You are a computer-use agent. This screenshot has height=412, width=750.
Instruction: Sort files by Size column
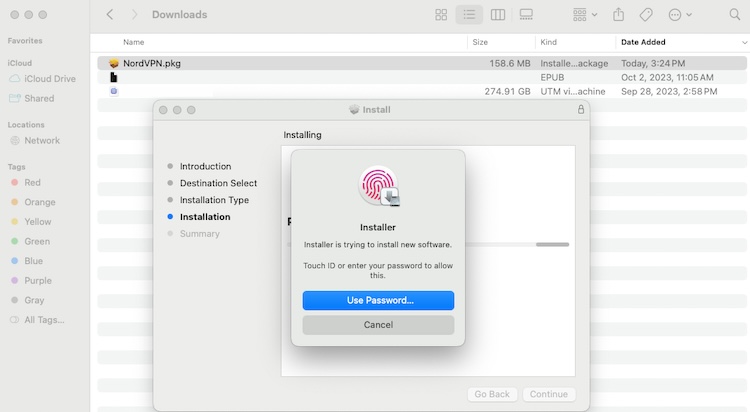[x=480, y=42]
